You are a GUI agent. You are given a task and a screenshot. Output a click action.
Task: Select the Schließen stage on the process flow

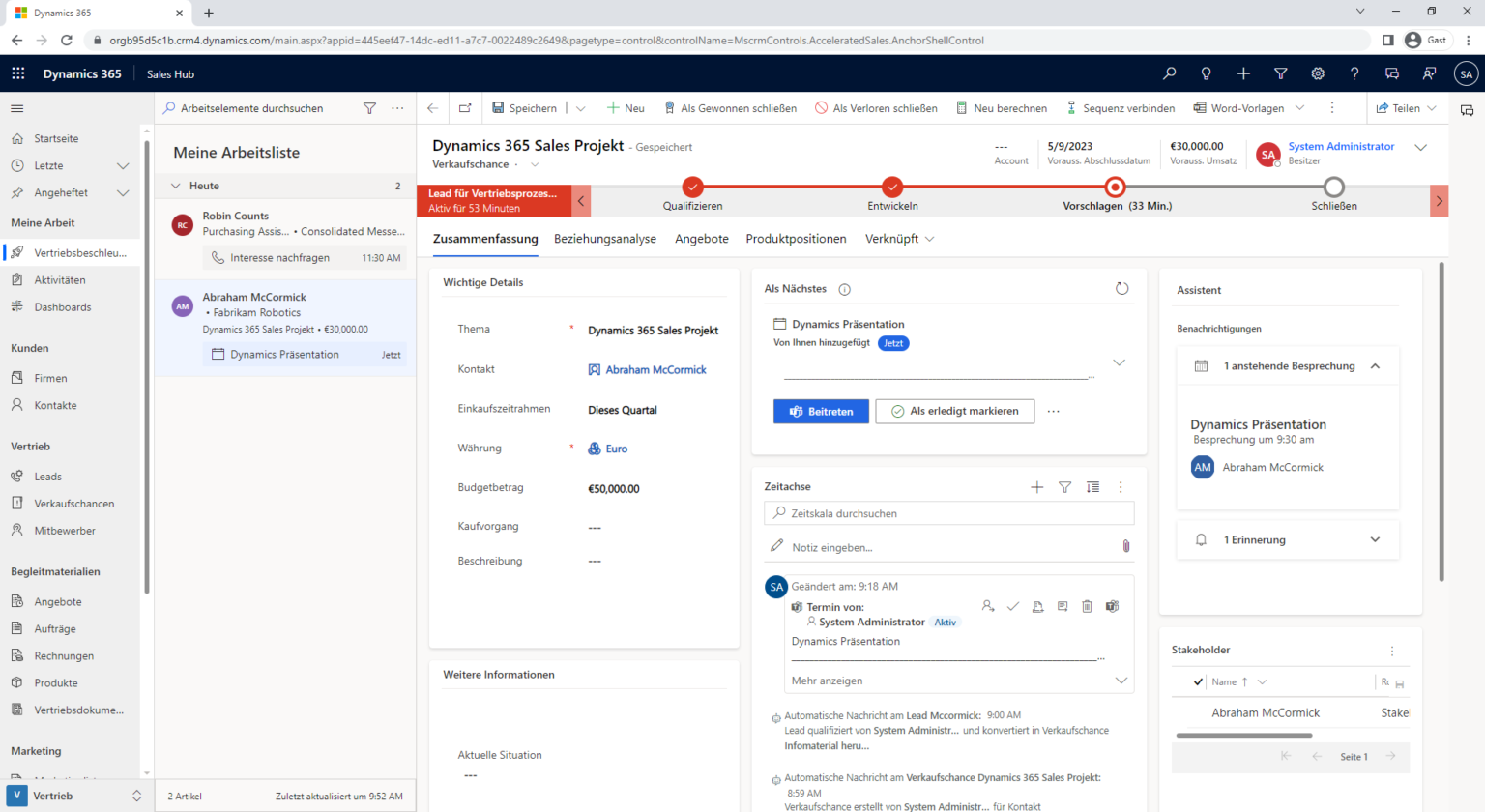click(x=1334, y=189)
